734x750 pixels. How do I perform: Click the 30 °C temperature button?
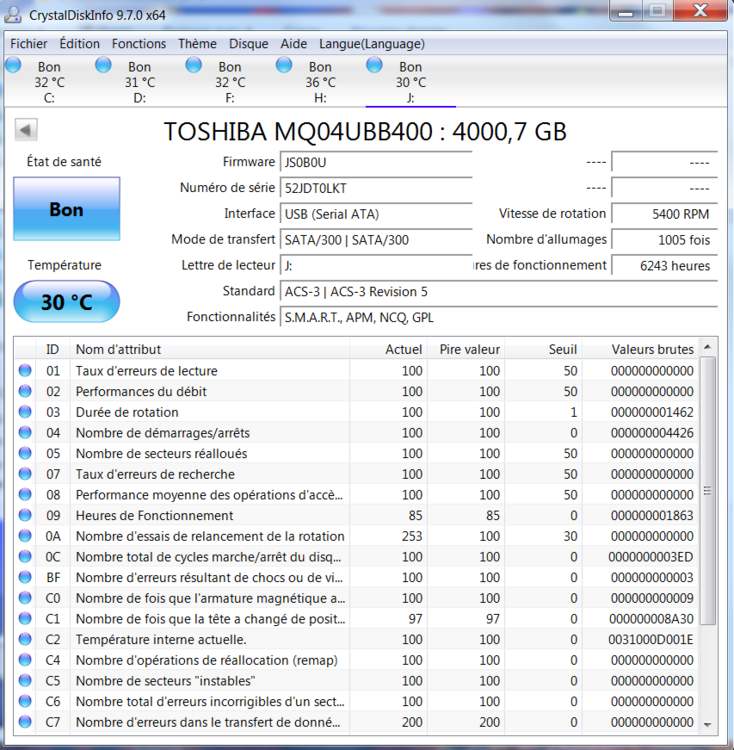point(66,302)
